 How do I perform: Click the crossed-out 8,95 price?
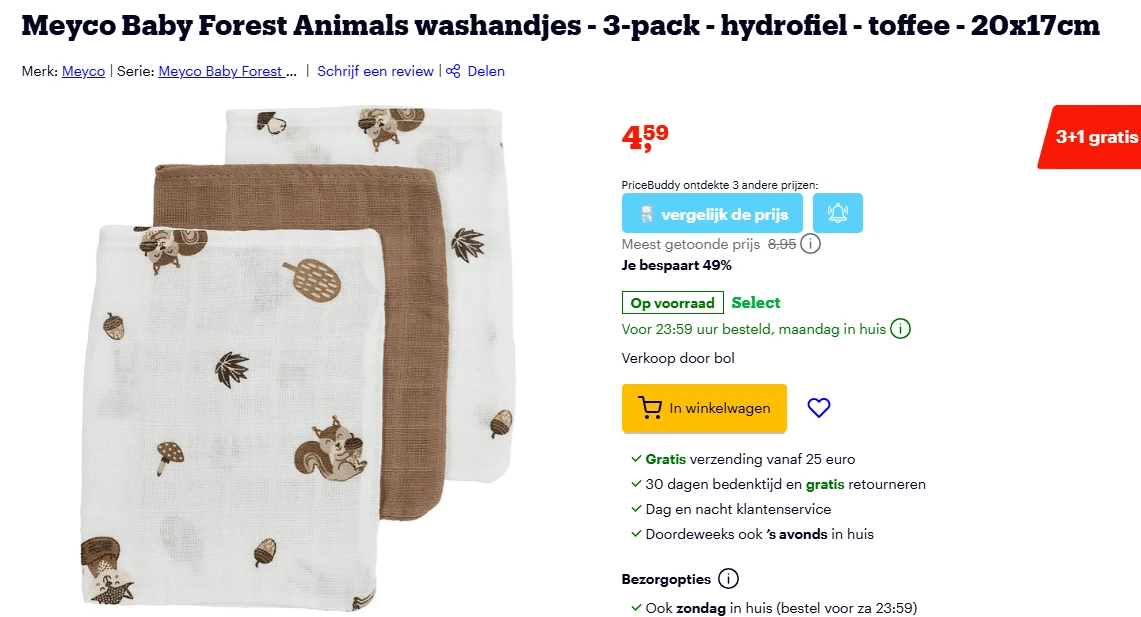click(x=781, y=243)
